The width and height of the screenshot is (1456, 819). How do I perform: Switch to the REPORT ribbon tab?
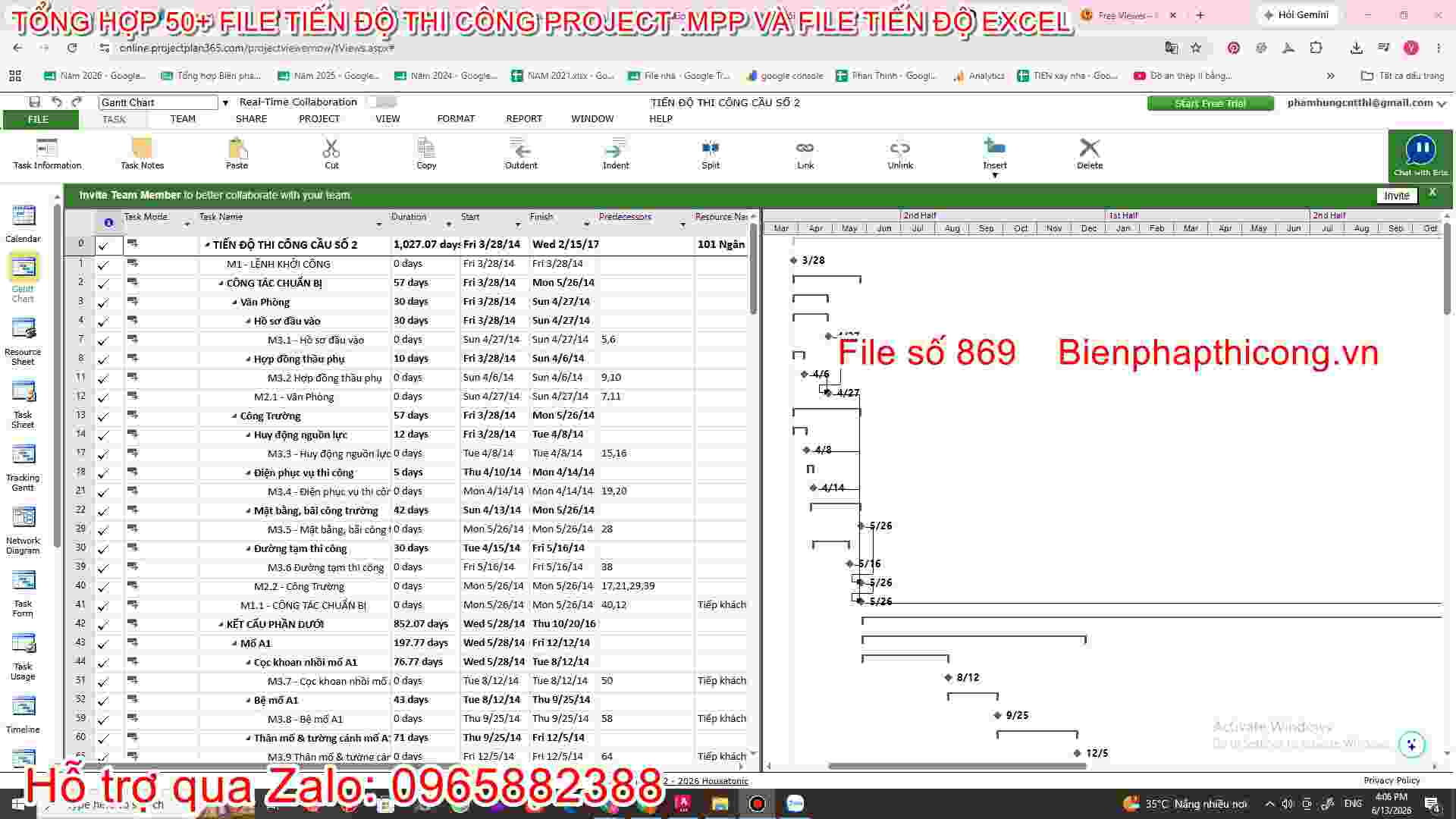click(x=524, y=119)
